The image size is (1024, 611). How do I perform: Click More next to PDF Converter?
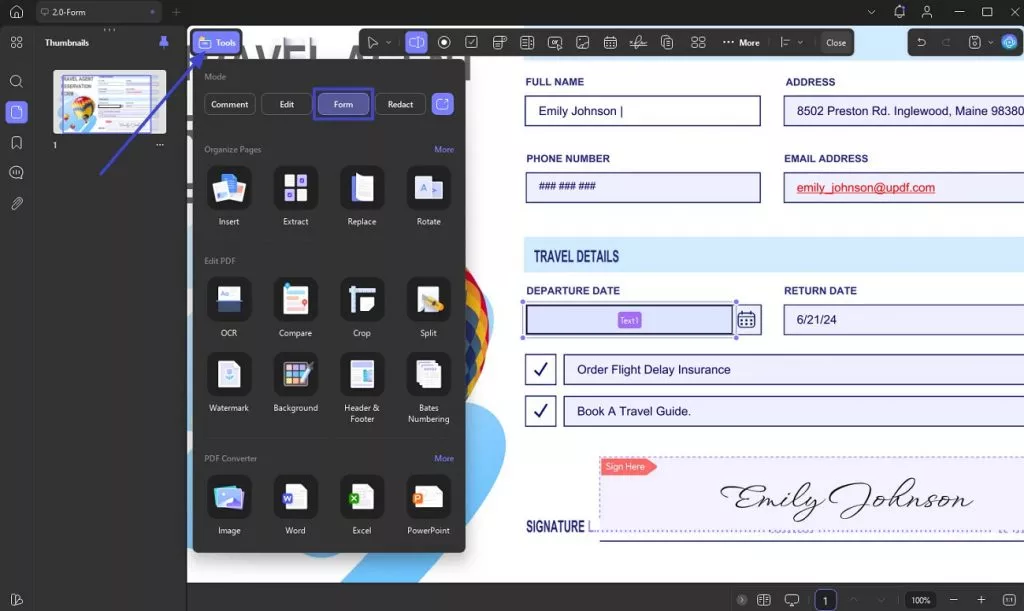click(x=443, y=458)
